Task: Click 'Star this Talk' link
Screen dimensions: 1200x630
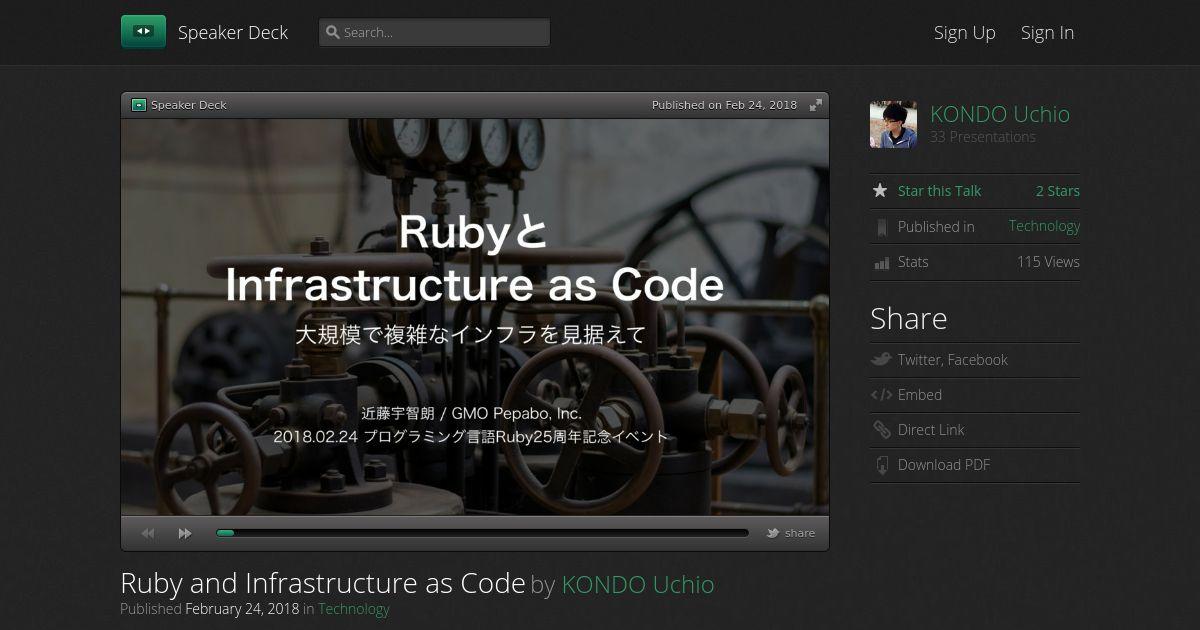Action: 939,191
